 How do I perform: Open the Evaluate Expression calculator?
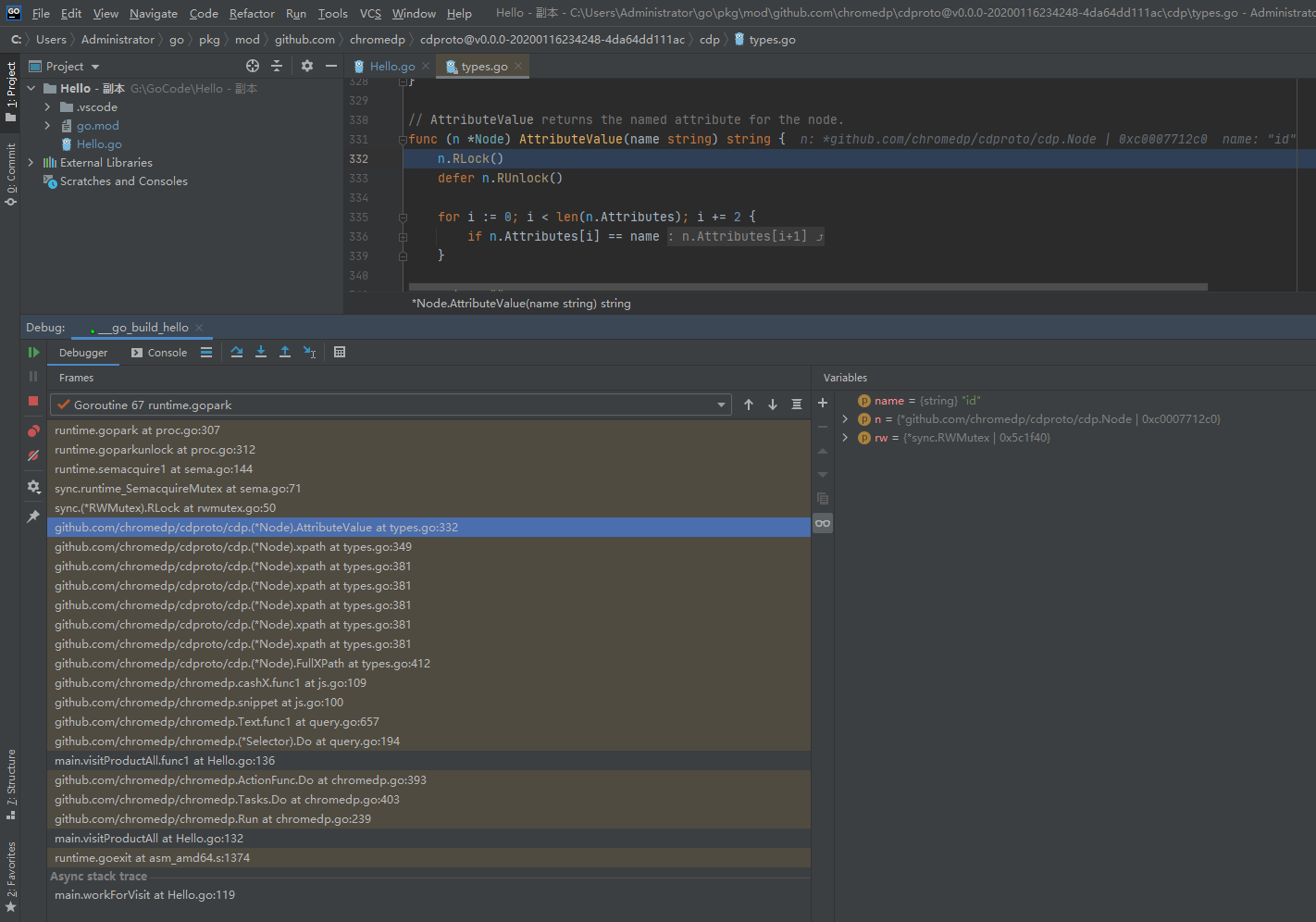point(340,352)
